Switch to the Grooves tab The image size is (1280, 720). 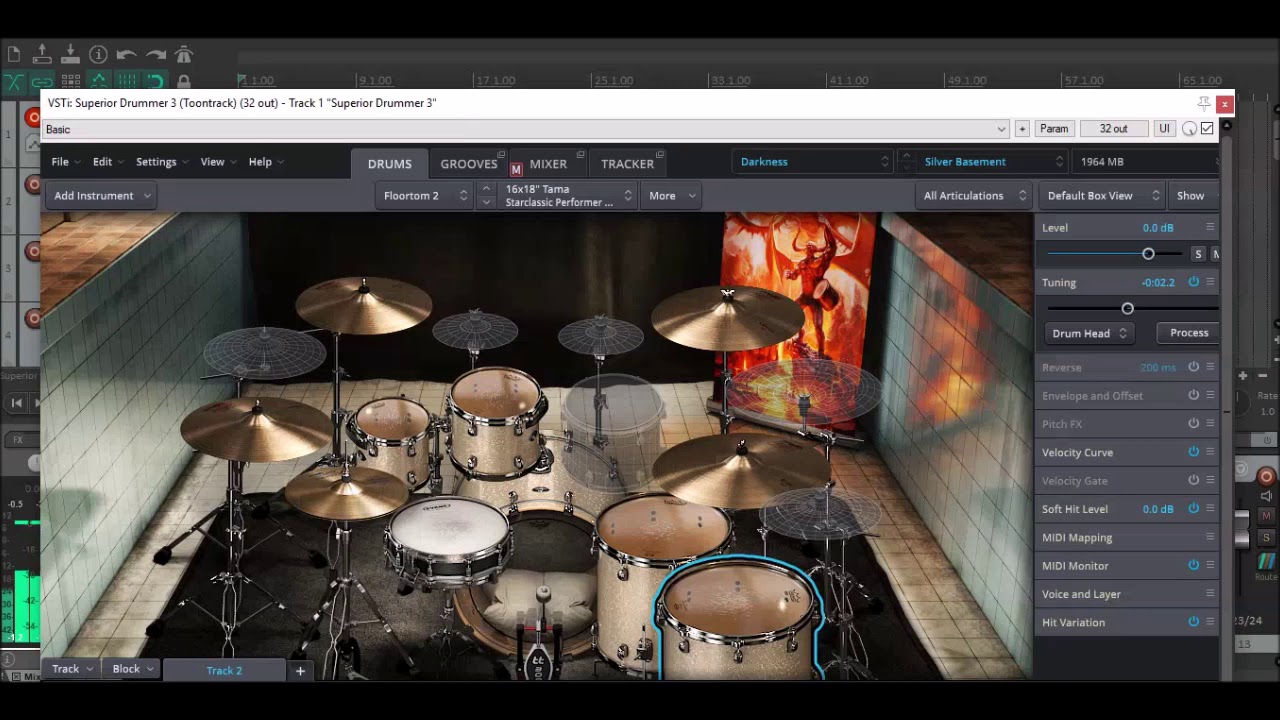(x=468, y=164)
